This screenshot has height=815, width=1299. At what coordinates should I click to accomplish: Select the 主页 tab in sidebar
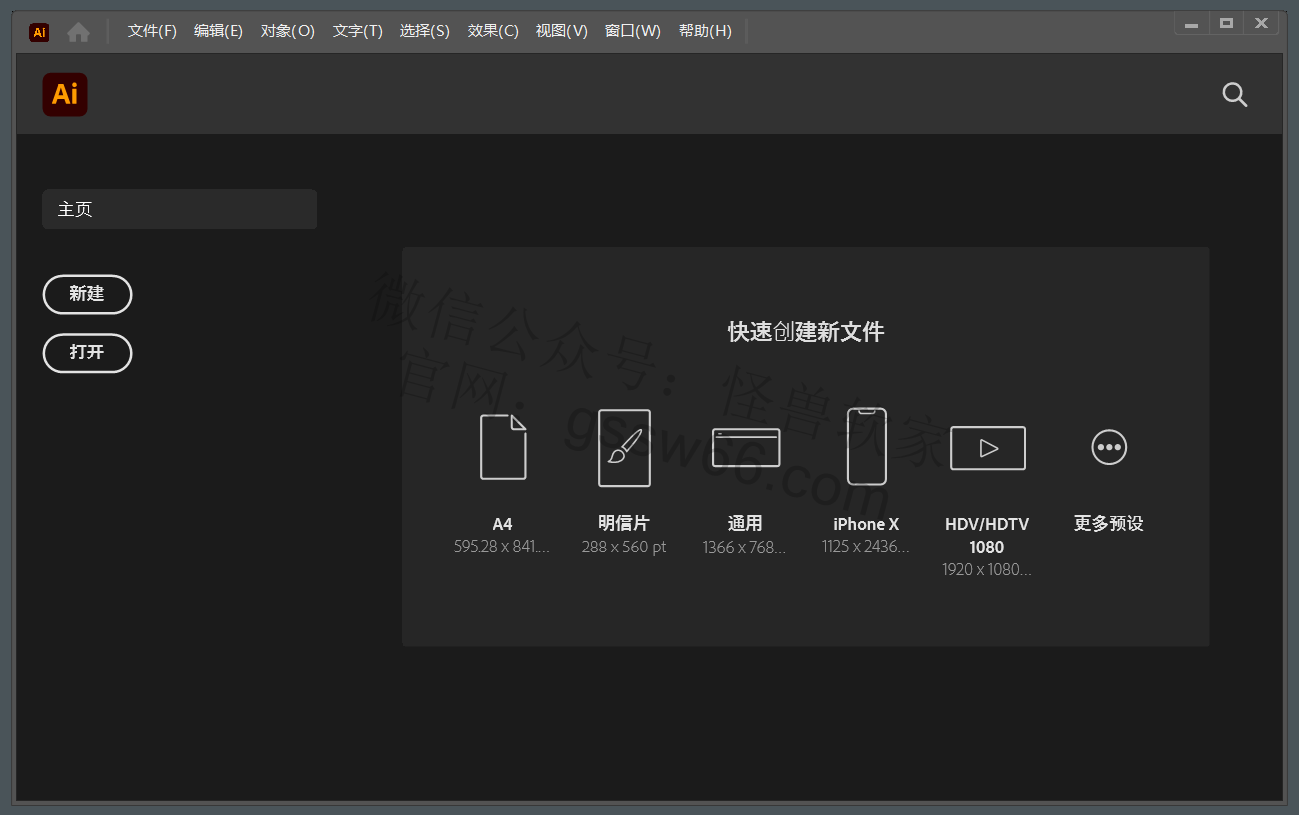[x=179, y=209]
